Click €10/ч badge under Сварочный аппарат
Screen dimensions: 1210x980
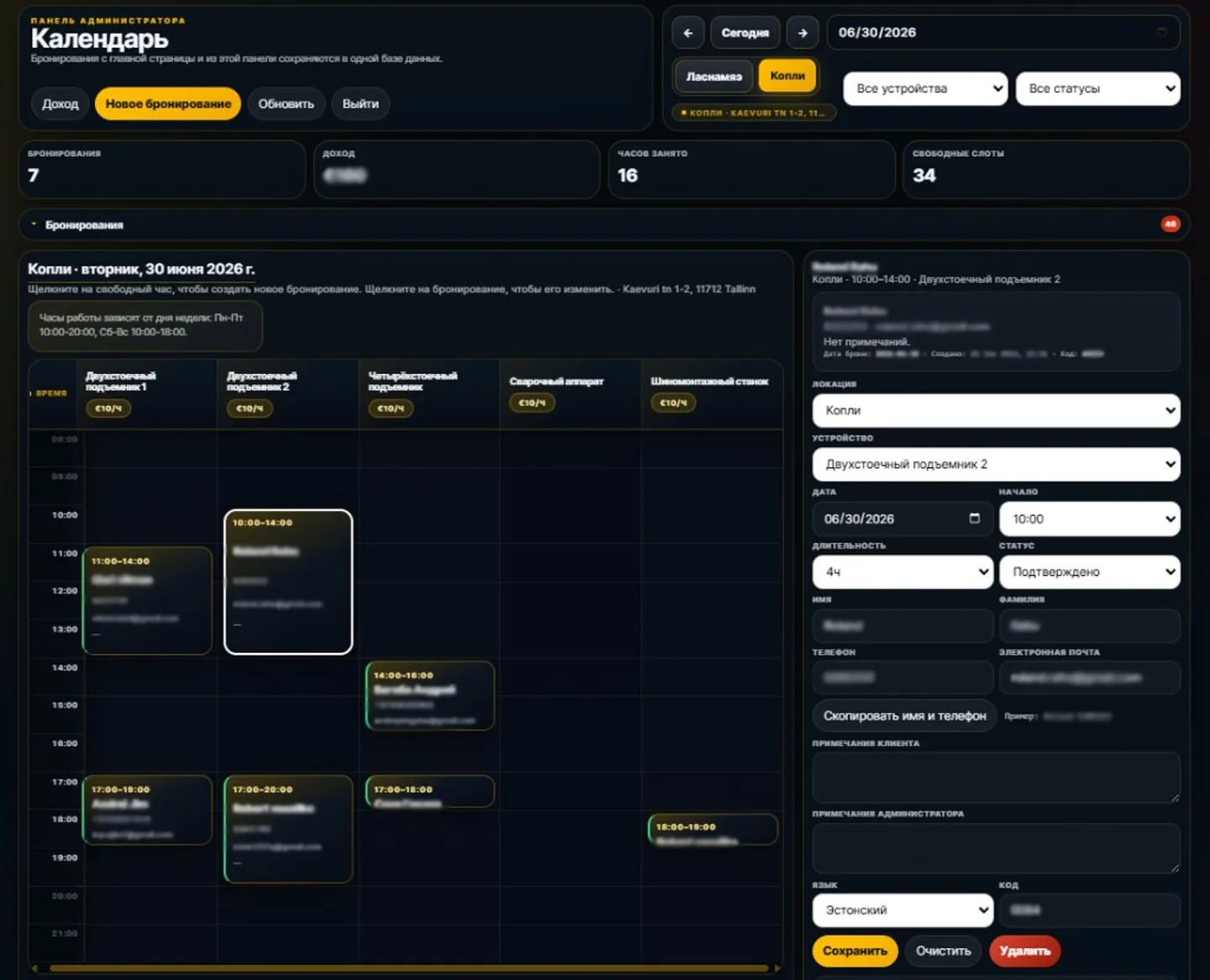[x=532, y=403]
